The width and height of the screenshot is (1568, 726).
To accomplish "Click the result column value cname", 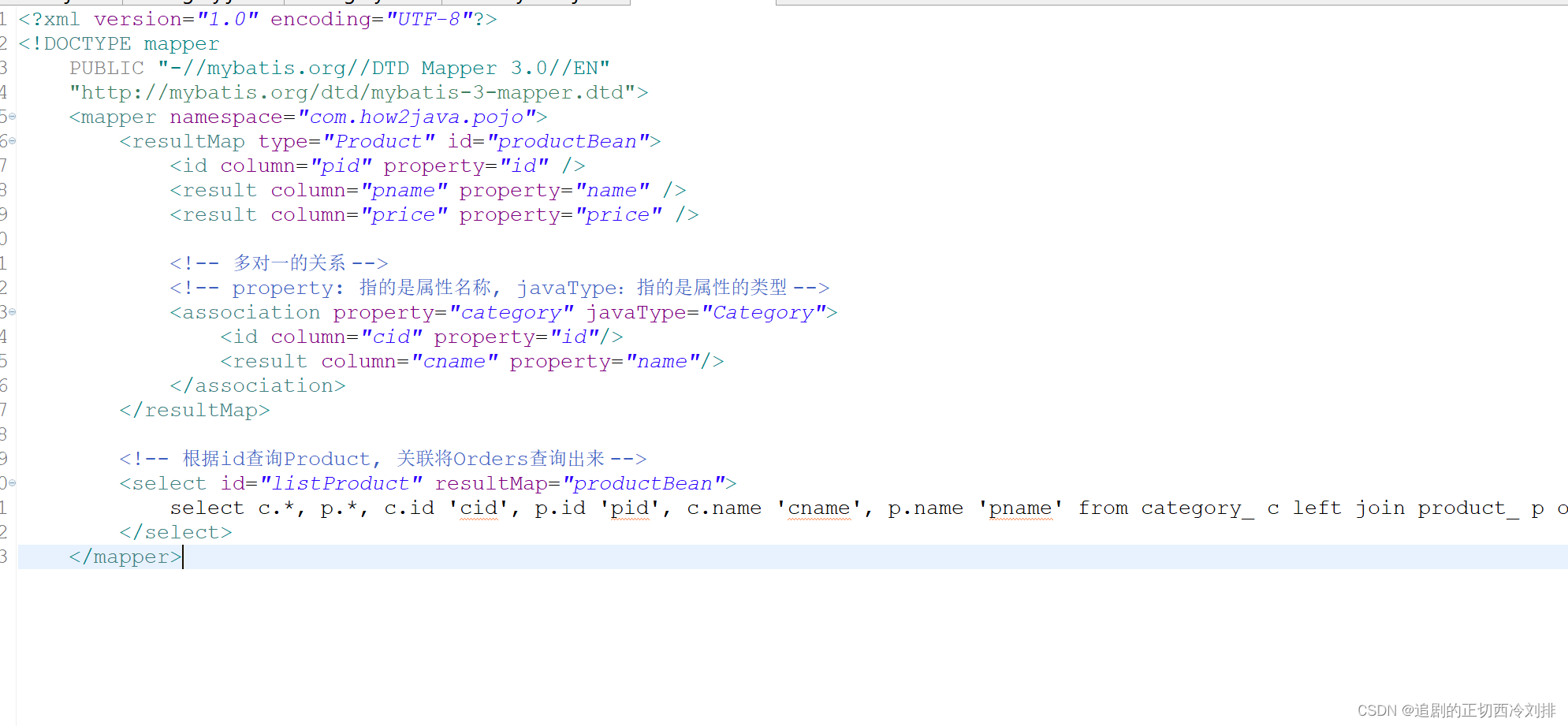I will [454, 362].
